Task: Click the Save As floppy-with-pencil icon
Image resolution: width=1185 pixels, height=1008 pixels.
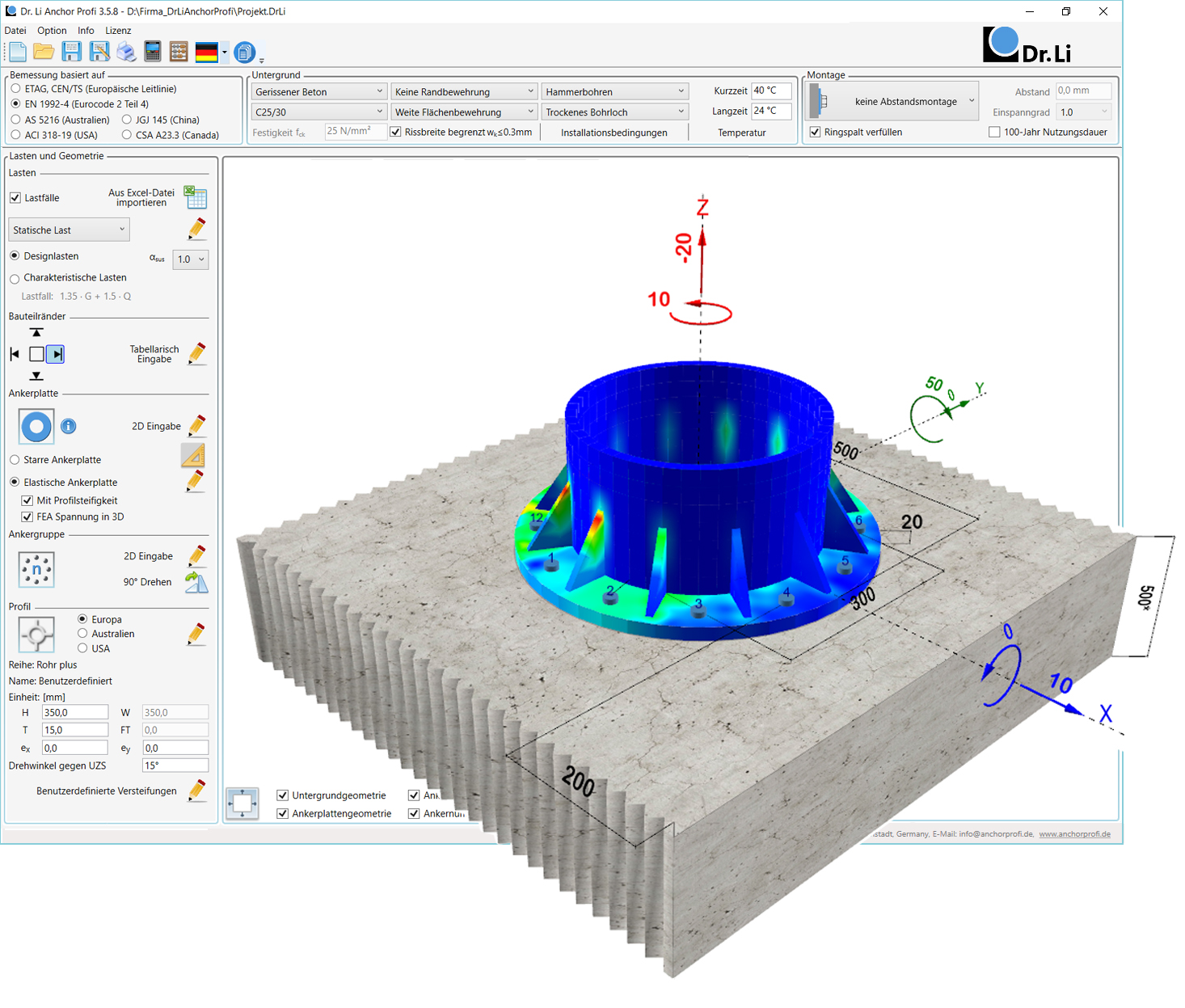Action: pos(99,52)
